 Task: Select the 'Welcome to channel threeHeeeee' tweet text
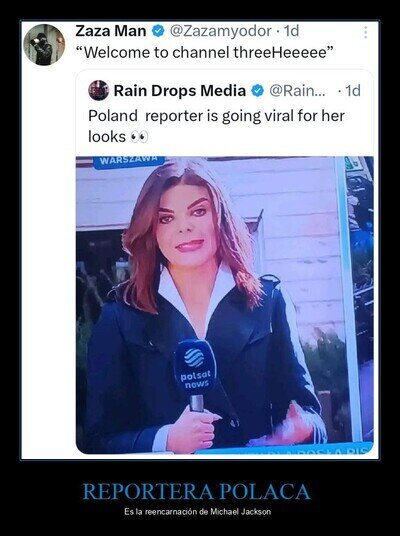point(204,53)
